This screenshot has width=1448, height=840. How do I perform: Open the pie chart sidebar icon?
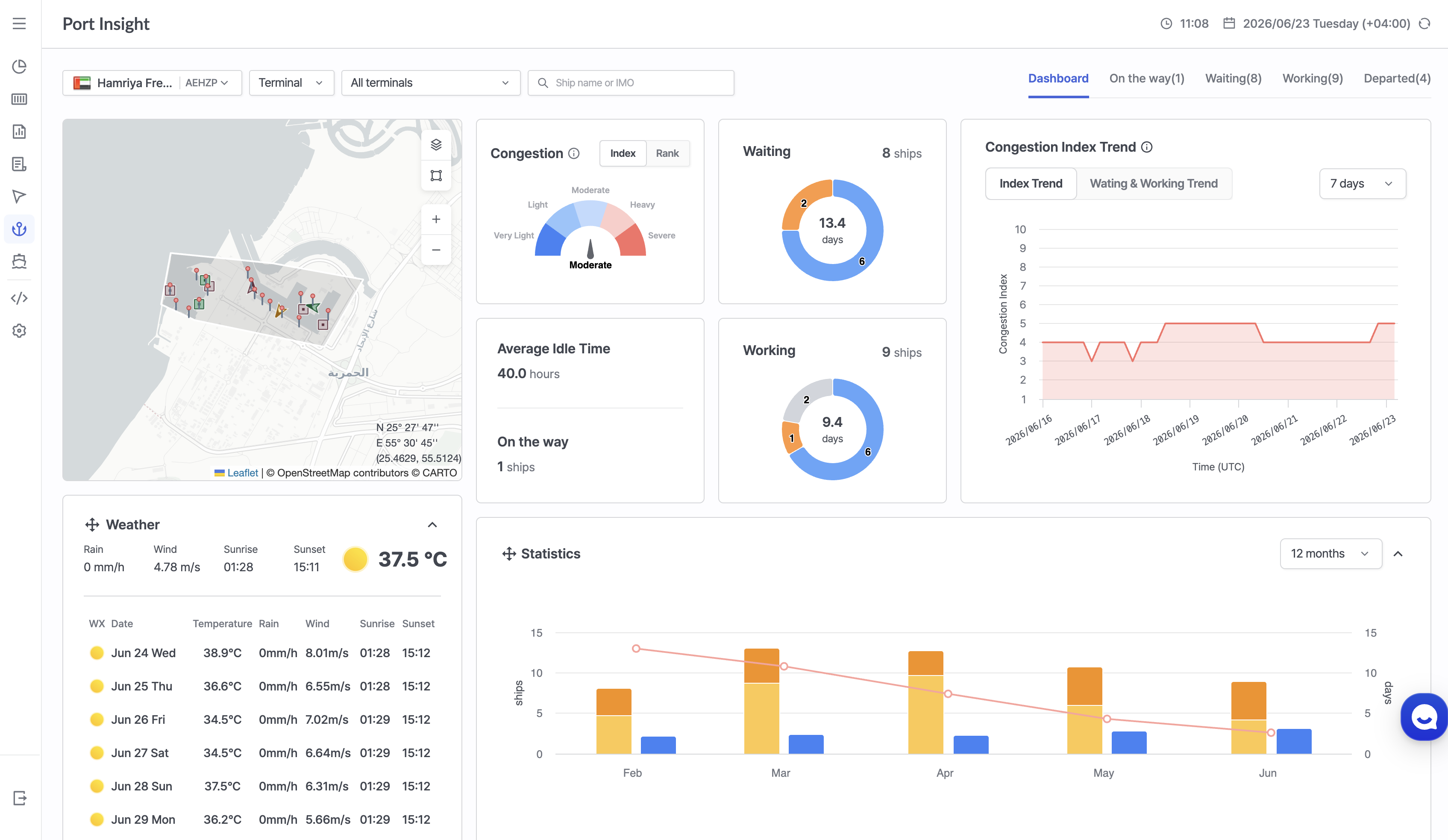point(19,67)
